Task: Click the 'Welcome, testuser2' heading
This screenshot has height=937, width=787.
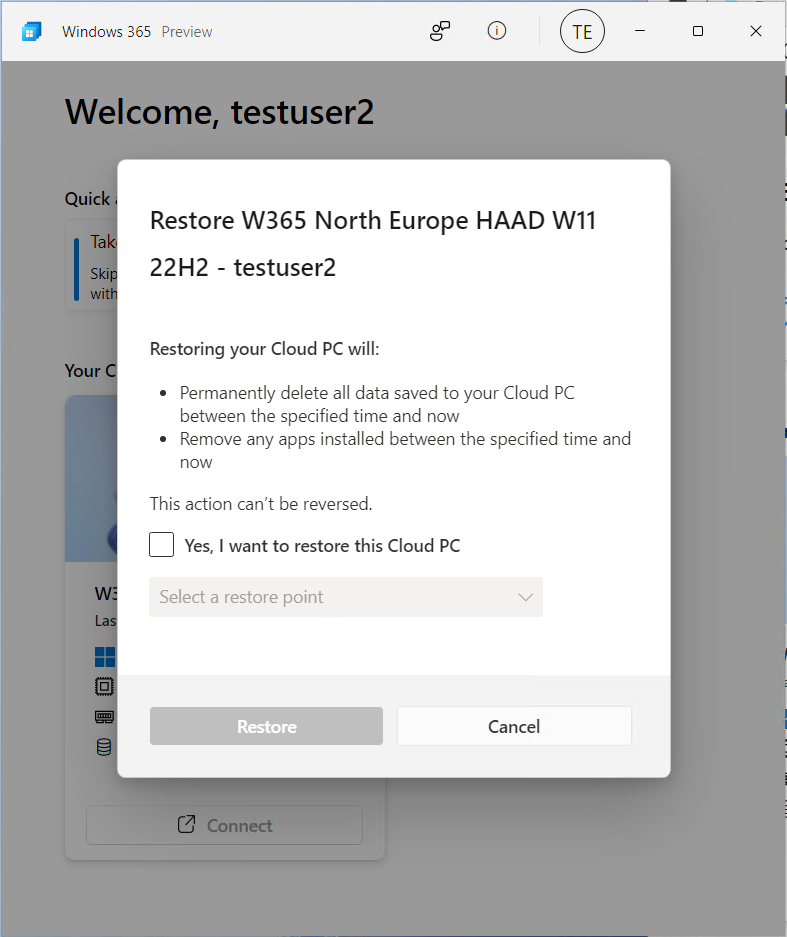Action: coord(219,112)
